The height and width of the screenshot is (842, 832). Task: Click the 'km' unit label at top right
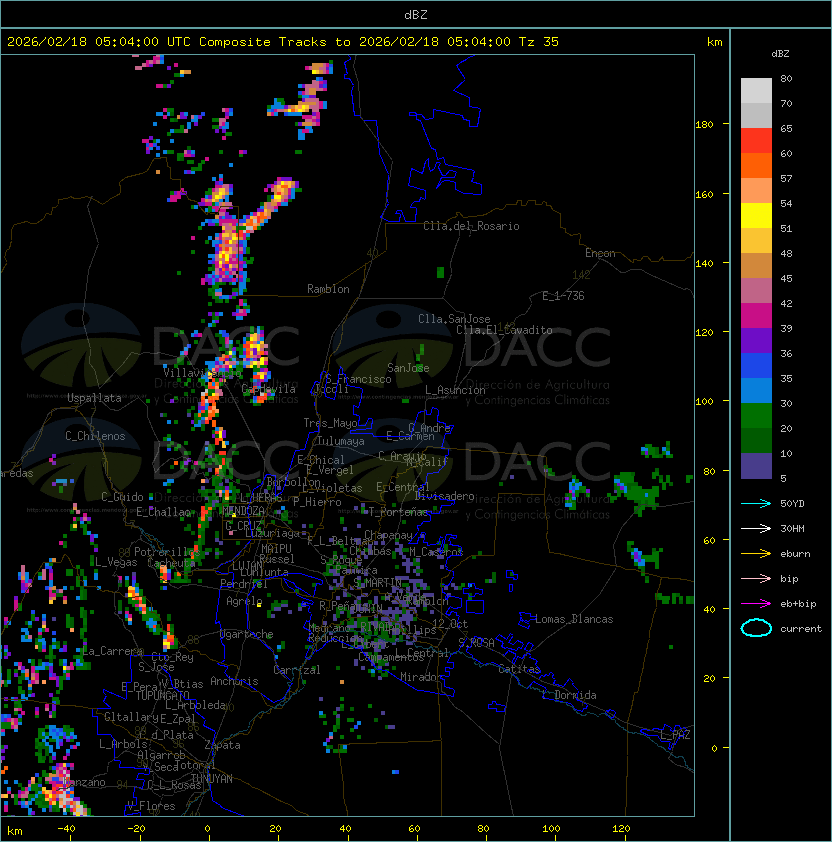715,42
